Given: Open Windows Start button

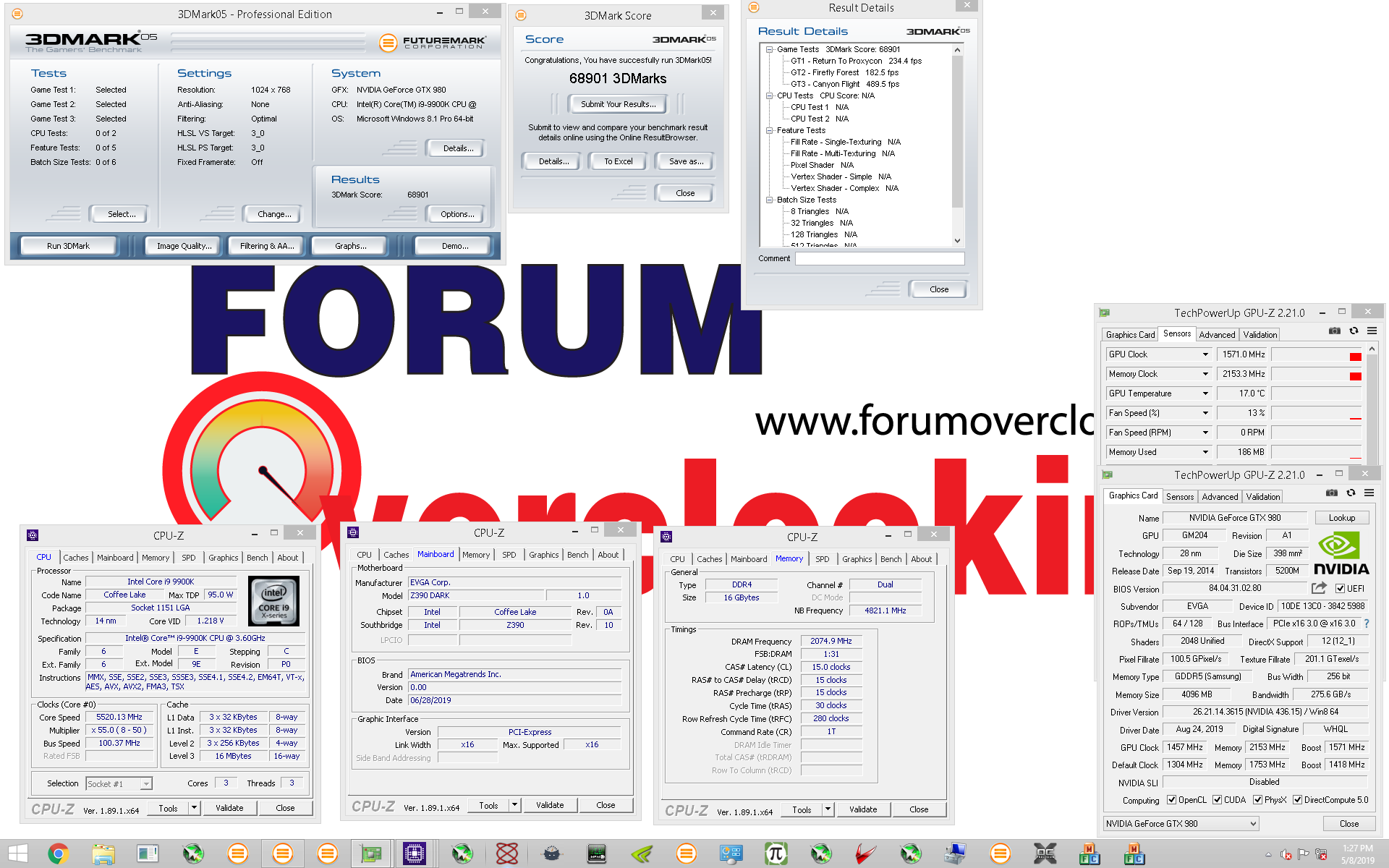Looking at the screenshot, I should tap(18, 854).
